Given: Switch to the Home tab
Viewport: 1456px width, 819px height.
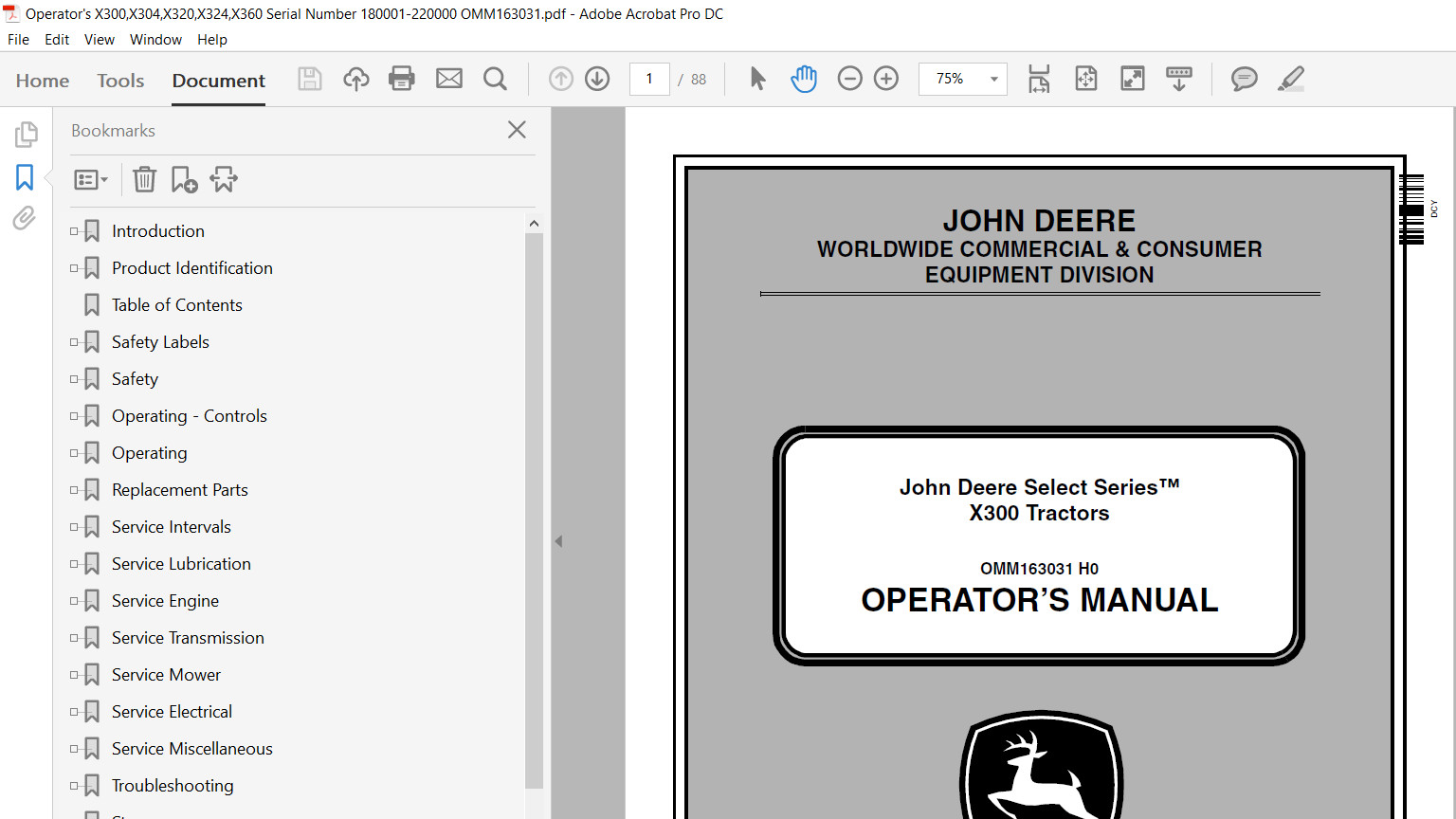Looking at the screenshot, I should point(43,81).
